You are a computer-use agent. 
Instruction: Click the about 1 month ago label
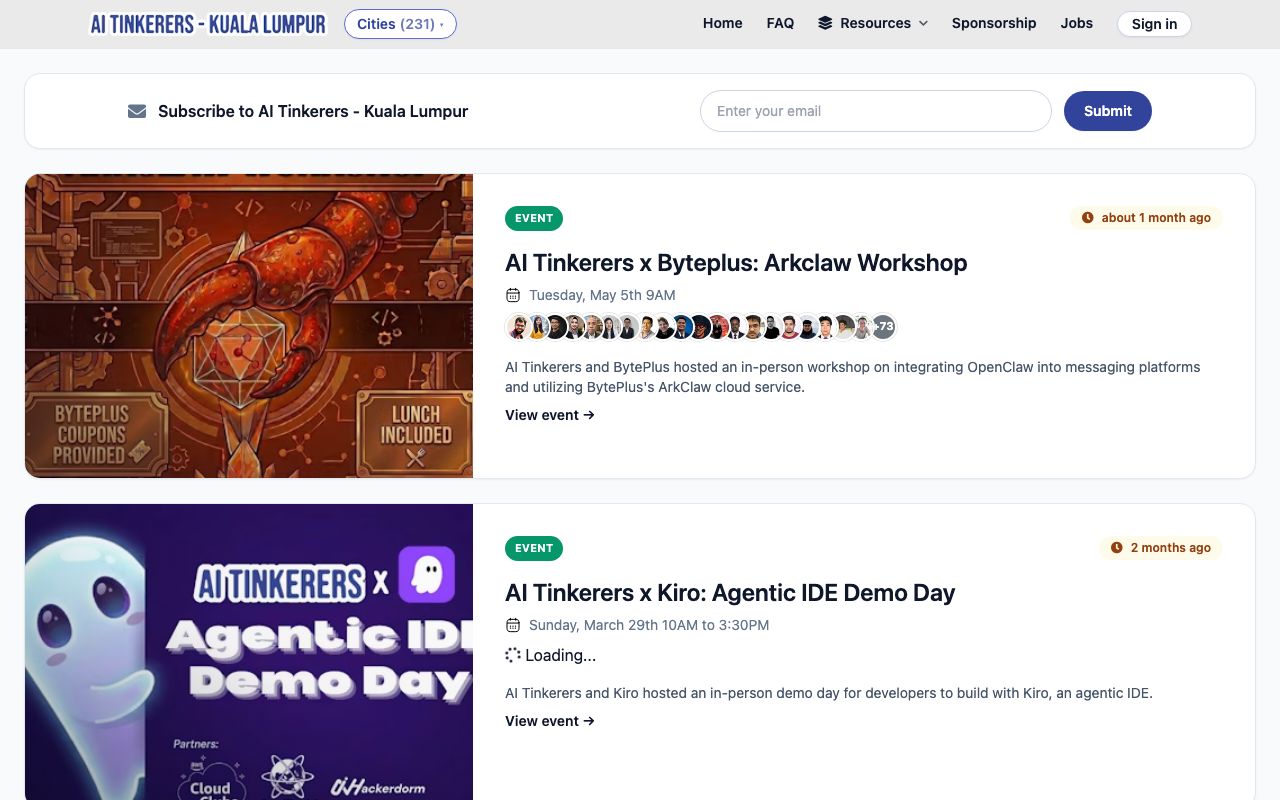pos(1156,218)
